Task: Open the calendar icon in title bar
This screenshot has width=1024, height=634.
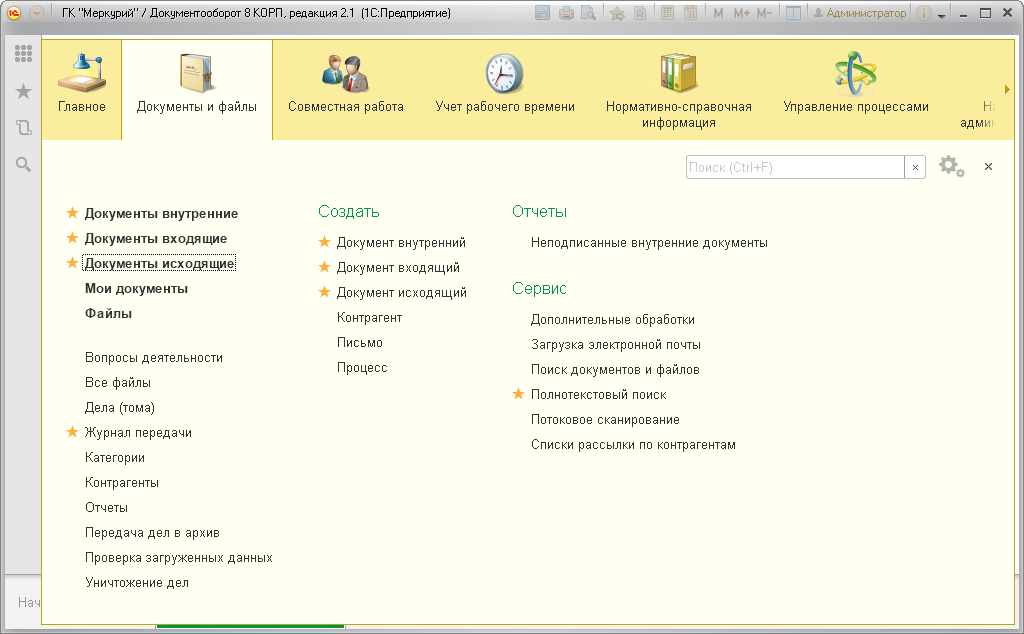Action: [x=690, y=13]
